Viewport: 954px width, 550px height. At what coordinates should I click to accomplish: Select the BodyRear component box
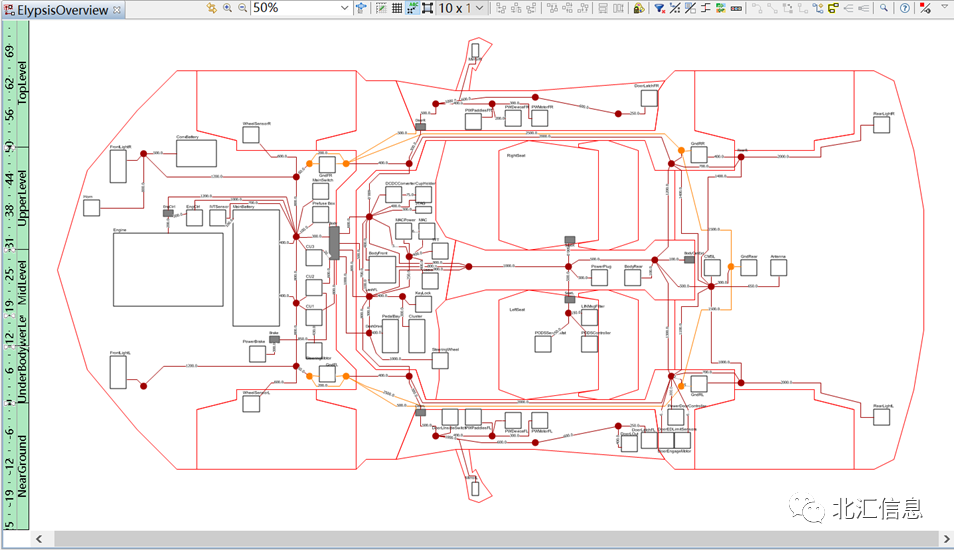point(632,277)
